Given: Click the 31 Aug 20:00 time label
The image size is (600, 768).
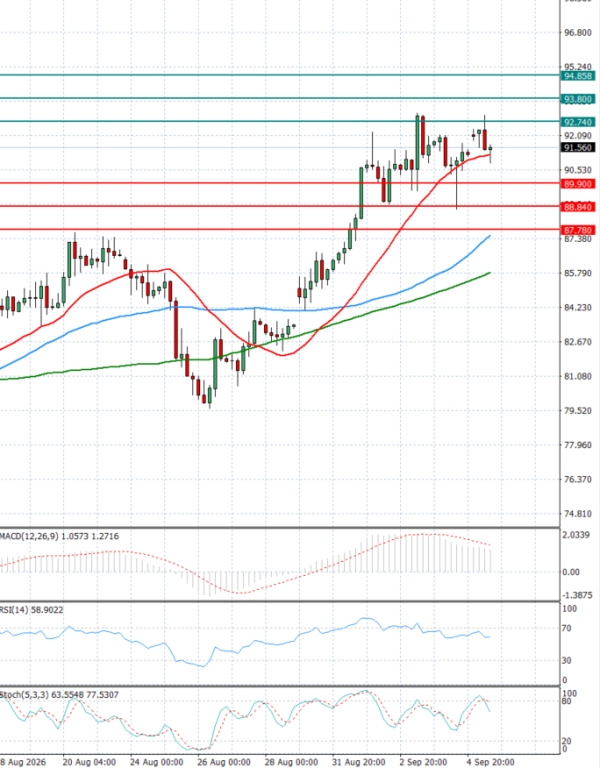Looking at the screenshot, I should (x=359, y=763).
